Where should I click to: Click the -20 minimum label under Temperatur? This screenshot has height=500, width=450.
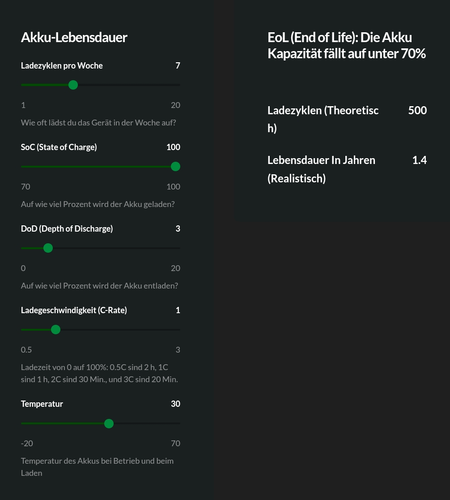tap(27, 443)
